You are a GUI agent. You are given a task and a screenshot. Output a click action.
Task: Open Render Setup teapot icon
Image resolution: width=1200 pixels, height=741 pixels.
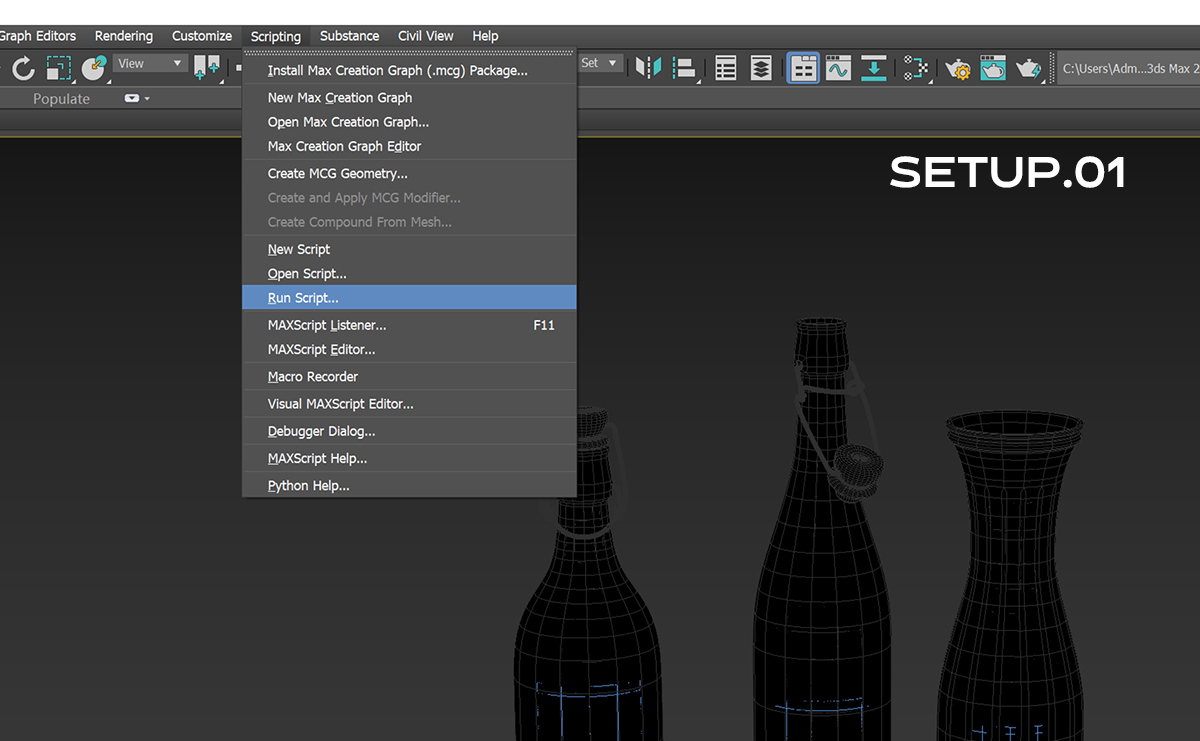(958, 68)
